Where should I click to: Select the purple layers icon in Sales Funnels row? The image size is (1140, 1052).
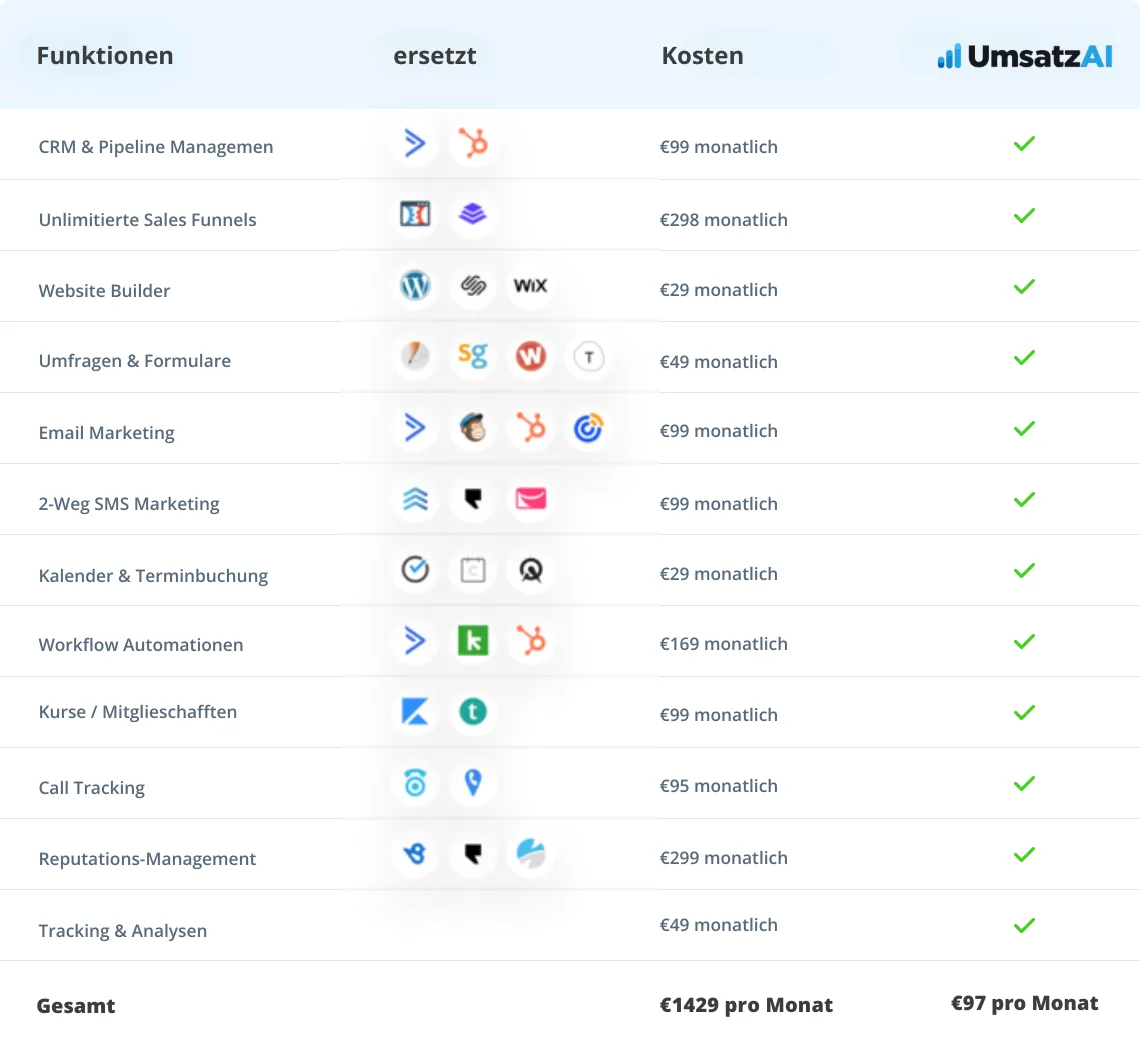click(472, 214)
